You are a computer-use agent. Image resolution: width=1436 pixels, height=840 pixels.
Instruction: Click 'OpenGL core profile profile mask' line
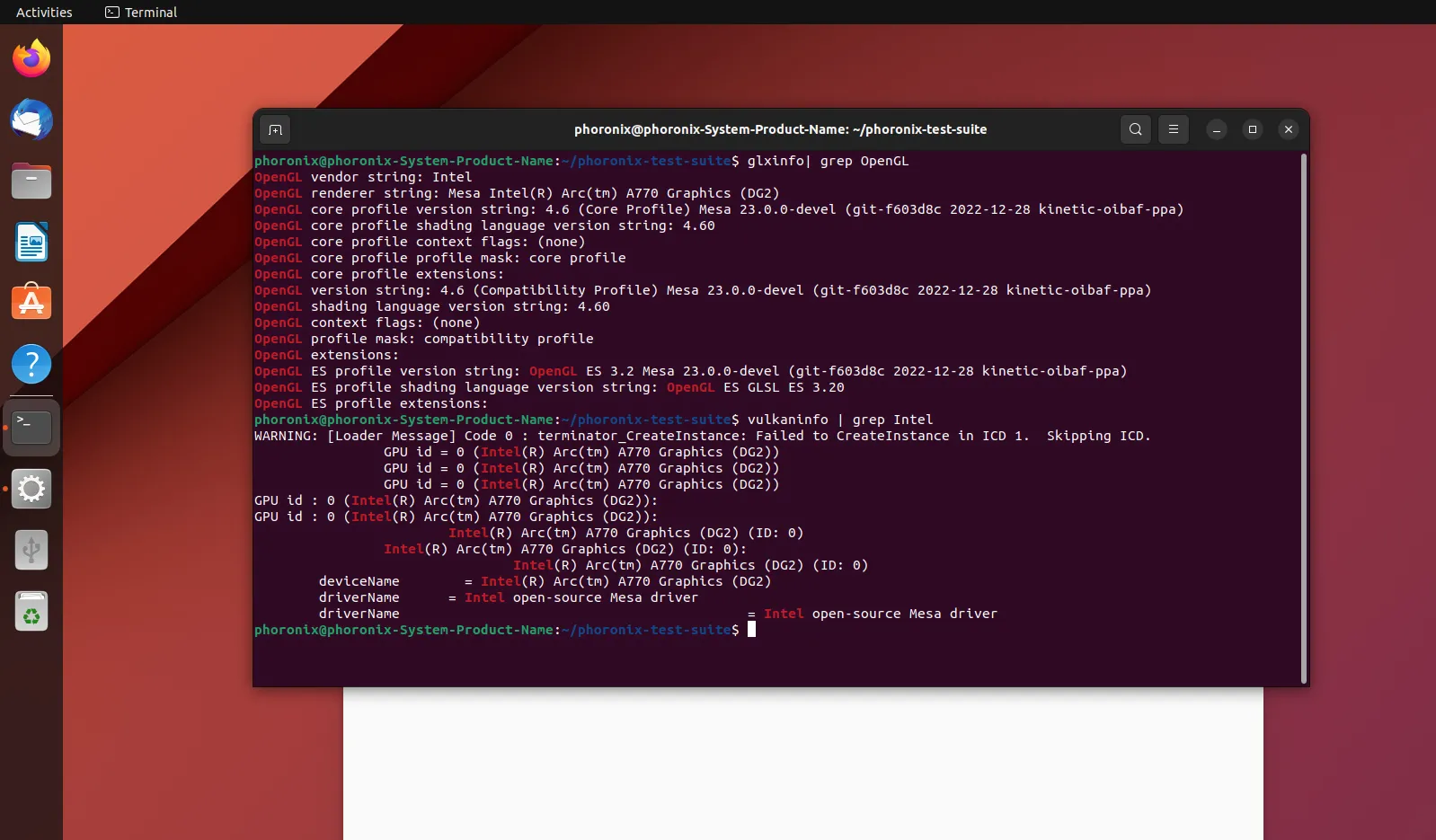point(440,258)
